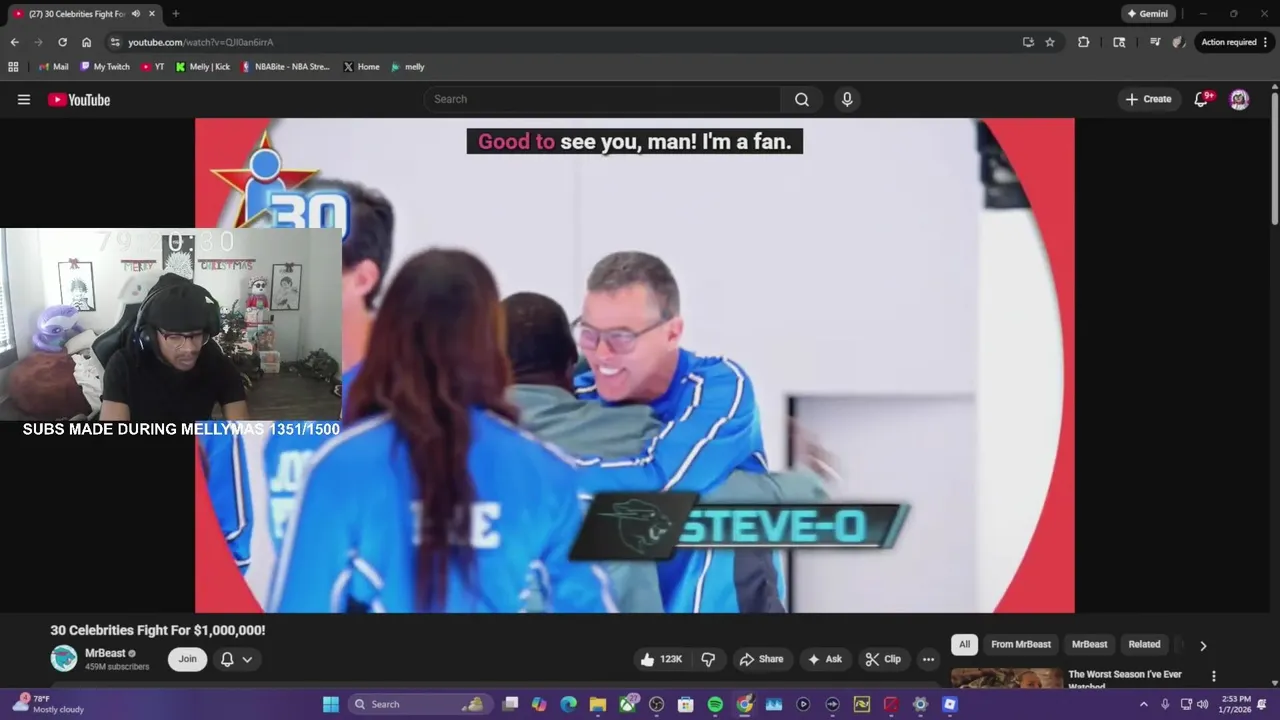Open Xbox app from the taskbar

[x=628, y=704]
